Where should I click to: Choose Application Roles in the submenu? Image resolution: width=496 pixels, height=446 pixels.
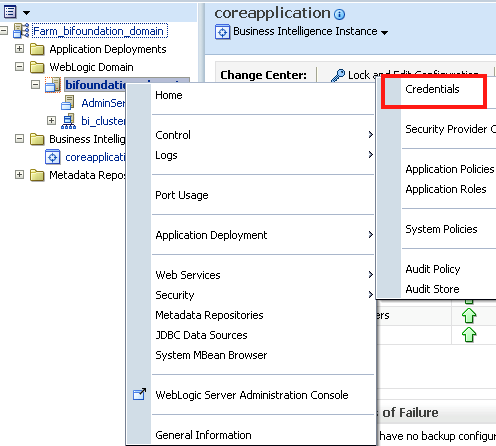(446, 189)
